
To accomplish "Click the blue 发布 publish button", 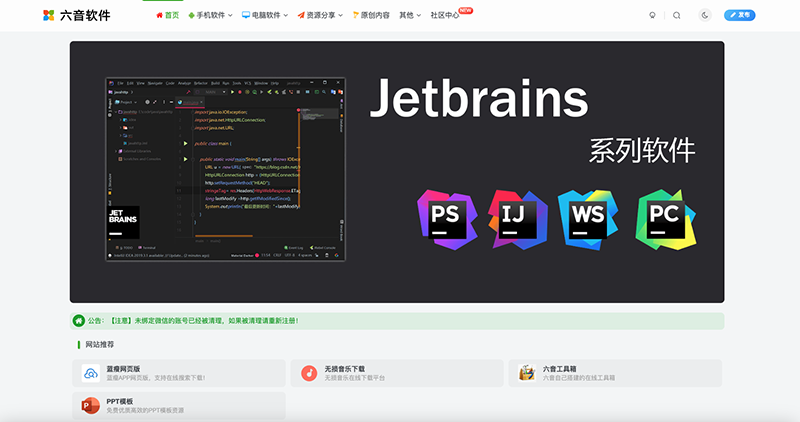I will click(739, 15).
